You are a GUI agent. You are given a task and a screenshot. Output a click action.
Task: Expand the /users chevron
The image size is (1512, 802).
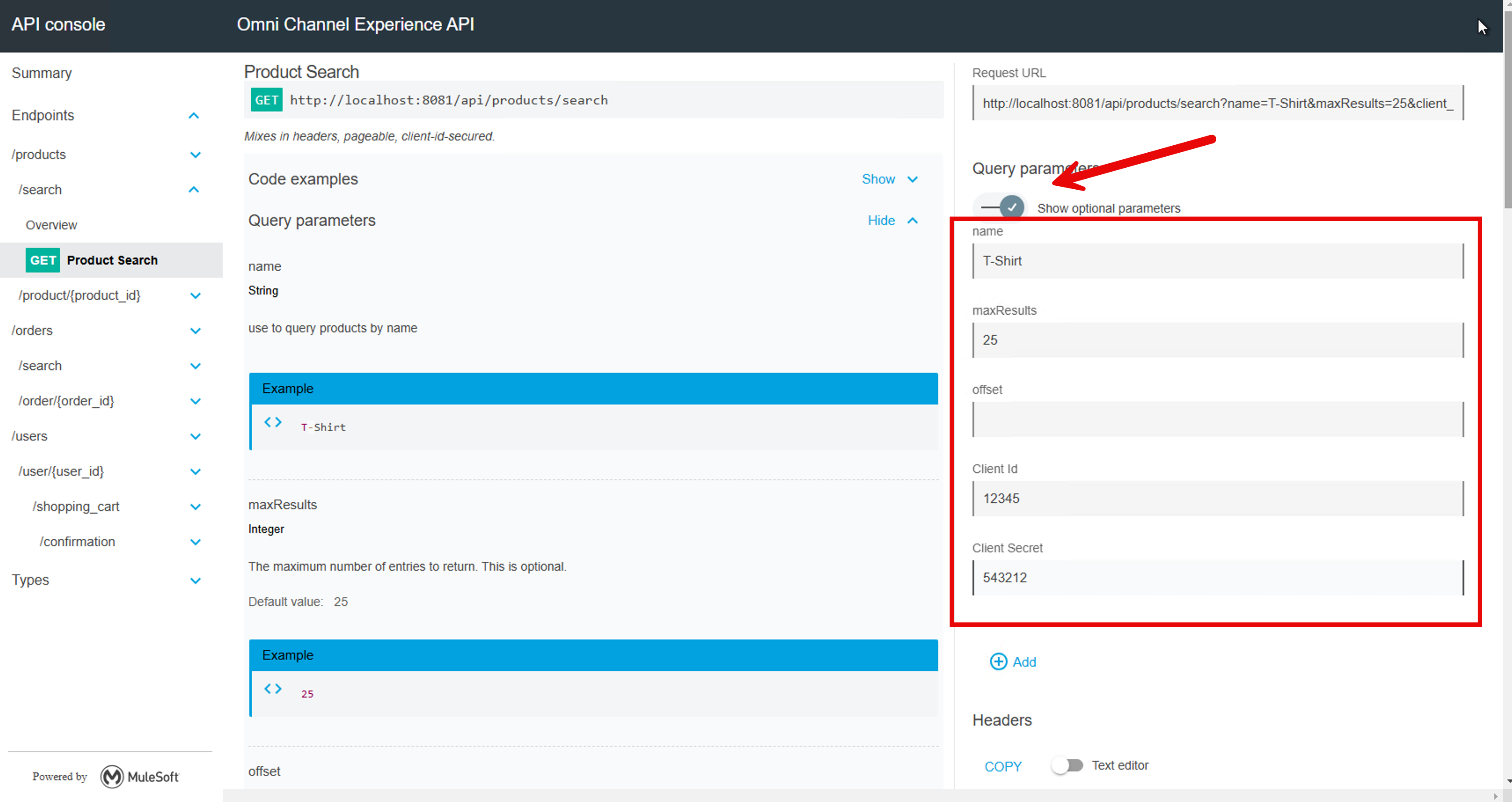coord(195,436)
